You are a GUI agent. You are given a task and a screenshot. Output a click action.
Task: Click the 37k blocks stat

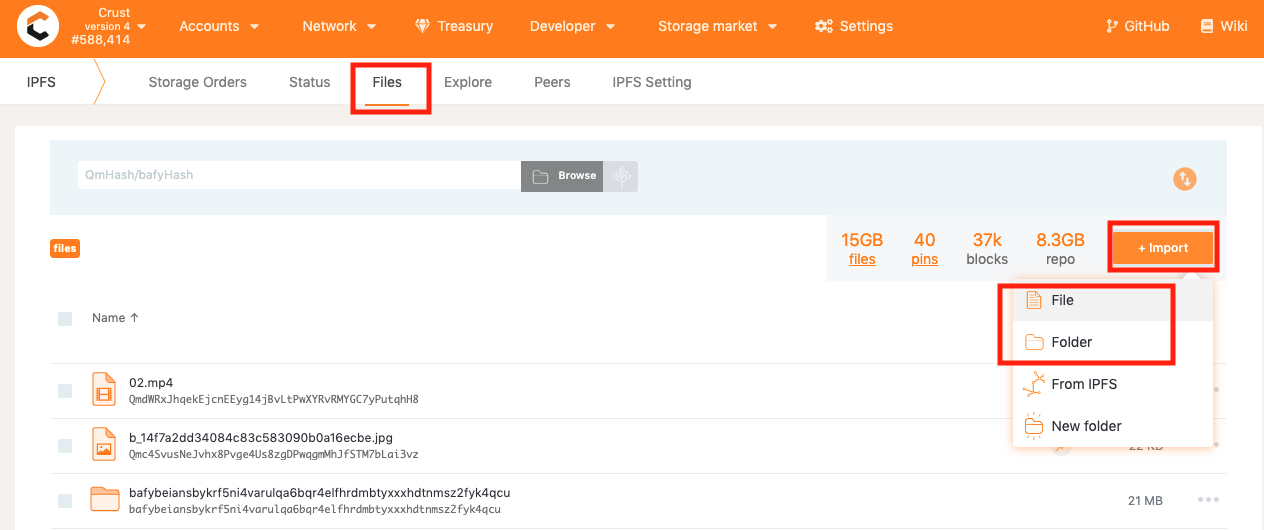(987, 249)
